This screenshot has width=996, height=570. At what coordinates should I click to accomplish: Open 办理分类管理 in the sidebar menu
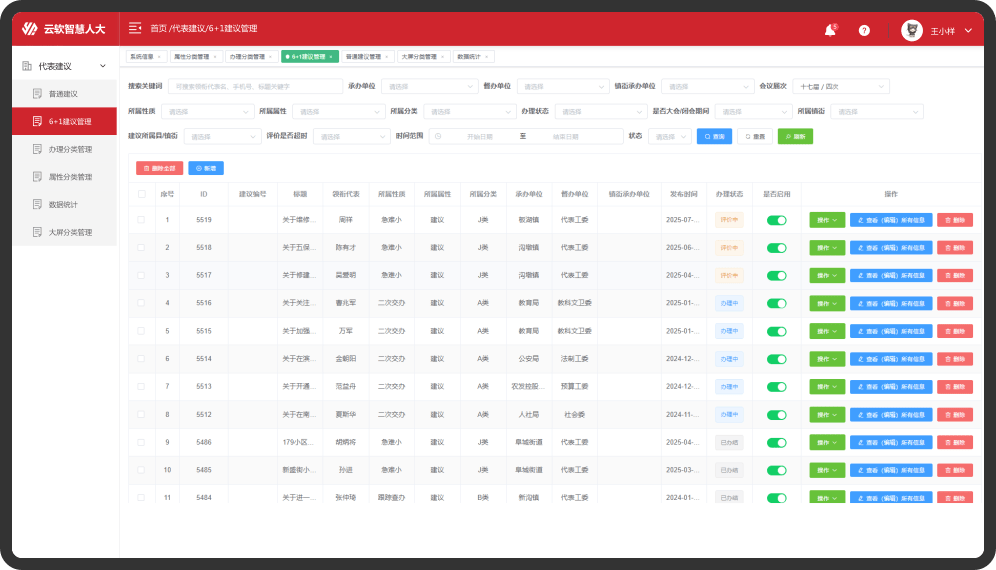[70, 149]
